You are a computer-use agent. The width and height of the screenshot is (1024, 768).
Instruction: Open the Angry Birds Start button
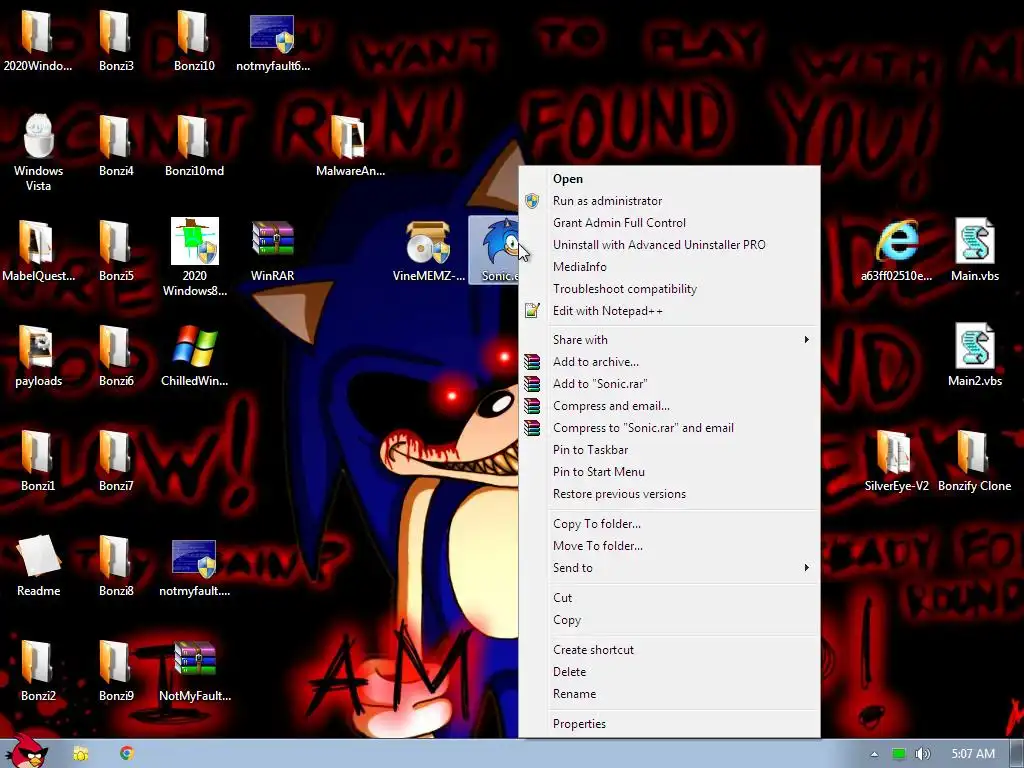point(26,751)
